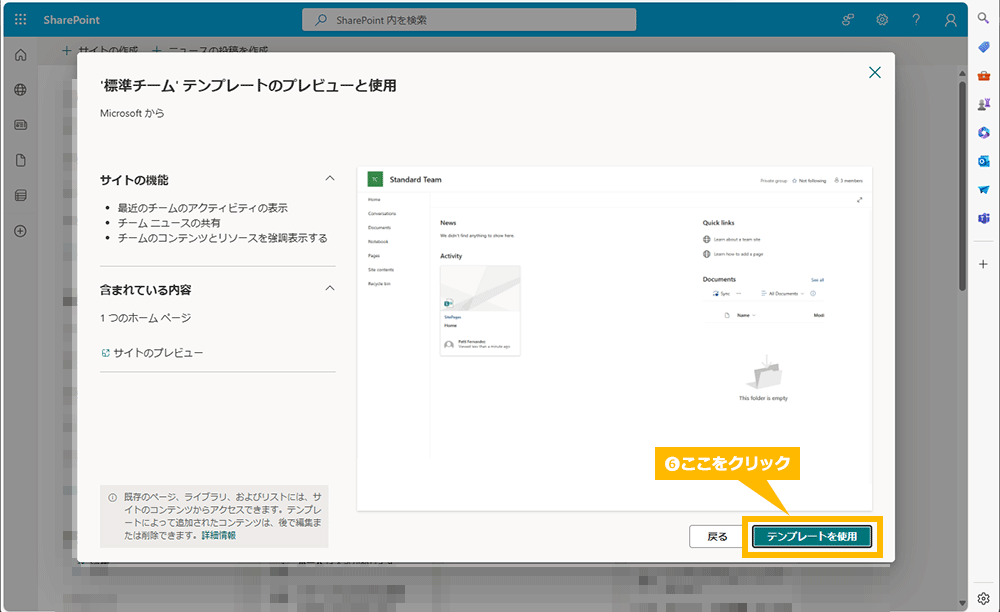Open the globe My sites icon

click(x=20, y=90)
